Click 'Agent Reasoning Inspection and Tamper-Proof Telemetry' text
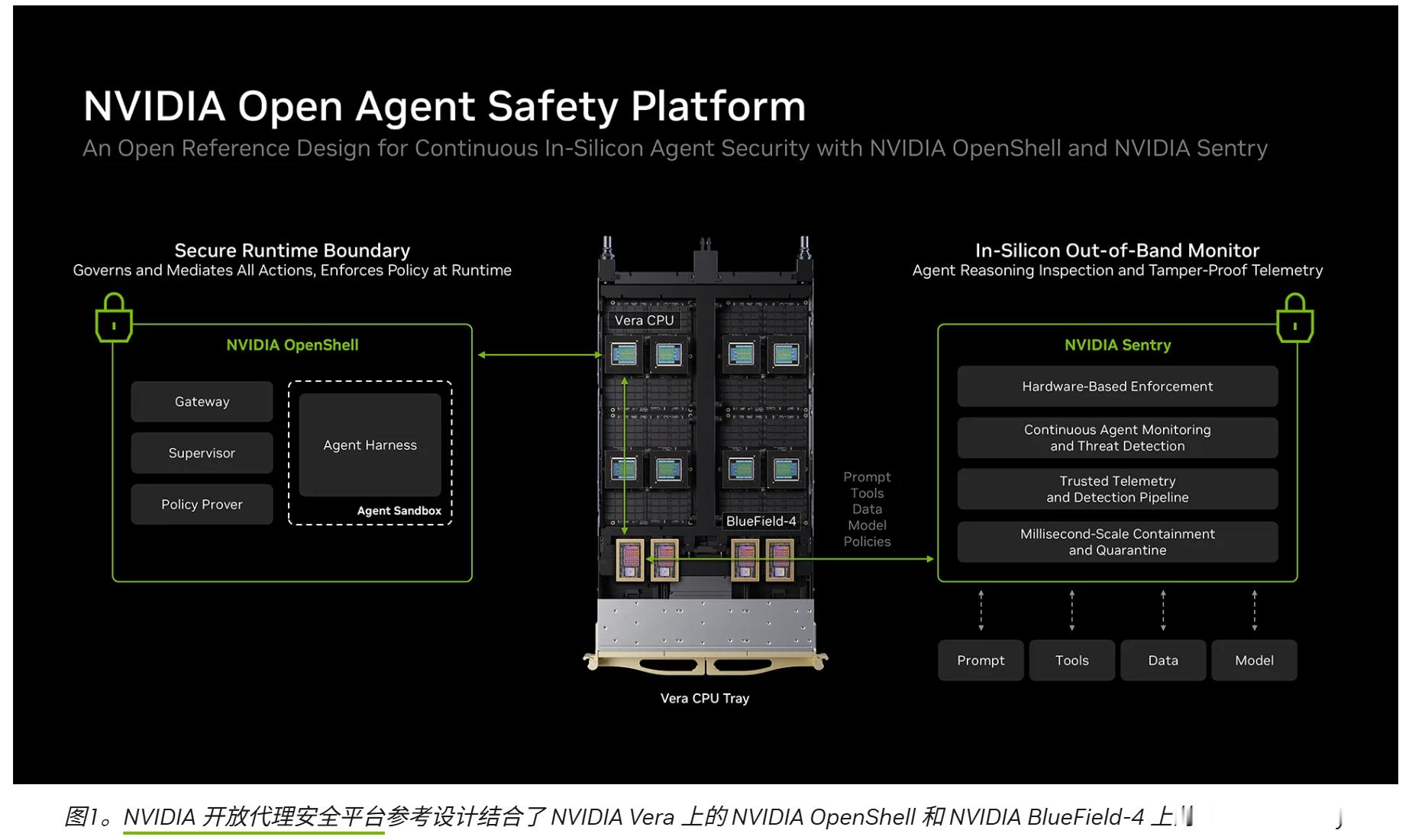 pyautogui.click(x=1117, y=270)
